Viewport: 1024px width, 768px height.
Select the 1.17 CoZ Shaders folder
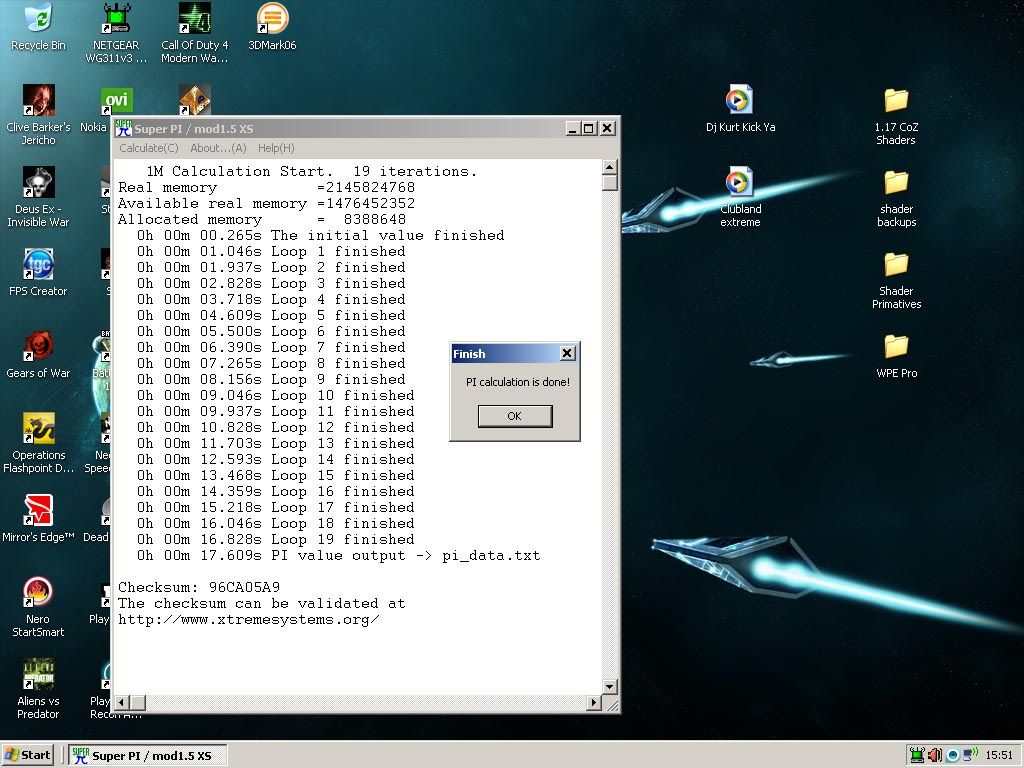point(896,116)
